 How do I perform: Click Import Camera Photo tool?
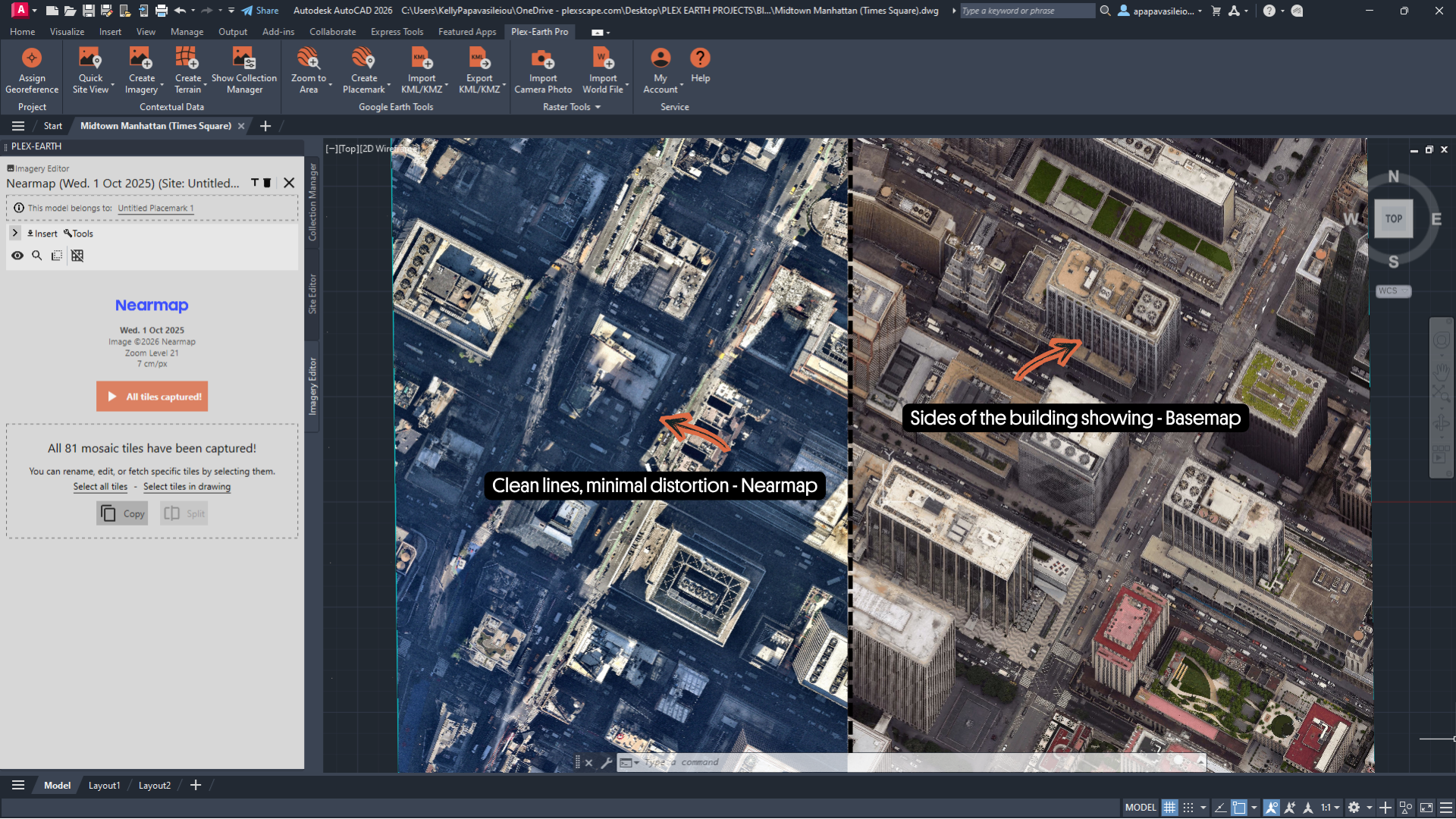pyautogui.click(x=543, y=71)
